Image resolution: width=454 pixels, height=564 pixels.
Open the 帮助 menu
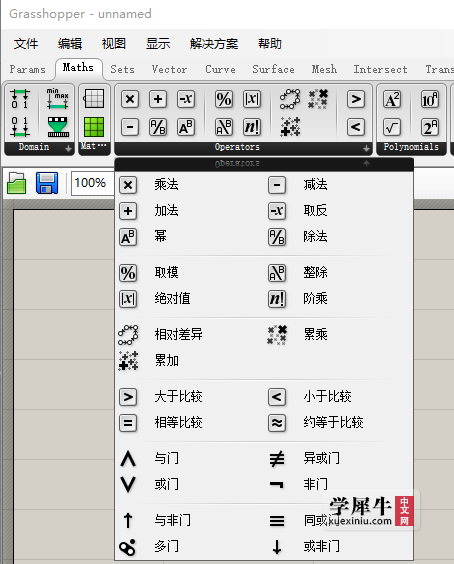pos(270,44)
